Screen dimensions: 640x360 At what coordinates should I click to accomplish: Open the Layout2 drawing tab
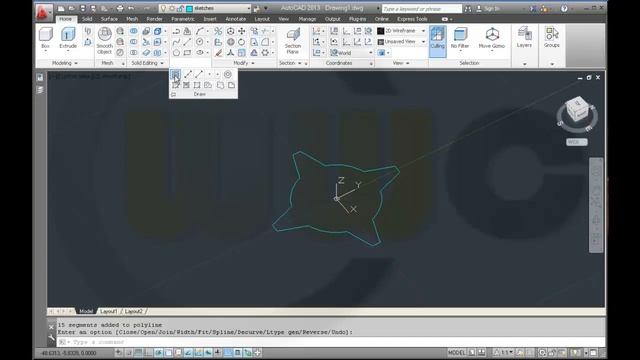tap(133, 311)
